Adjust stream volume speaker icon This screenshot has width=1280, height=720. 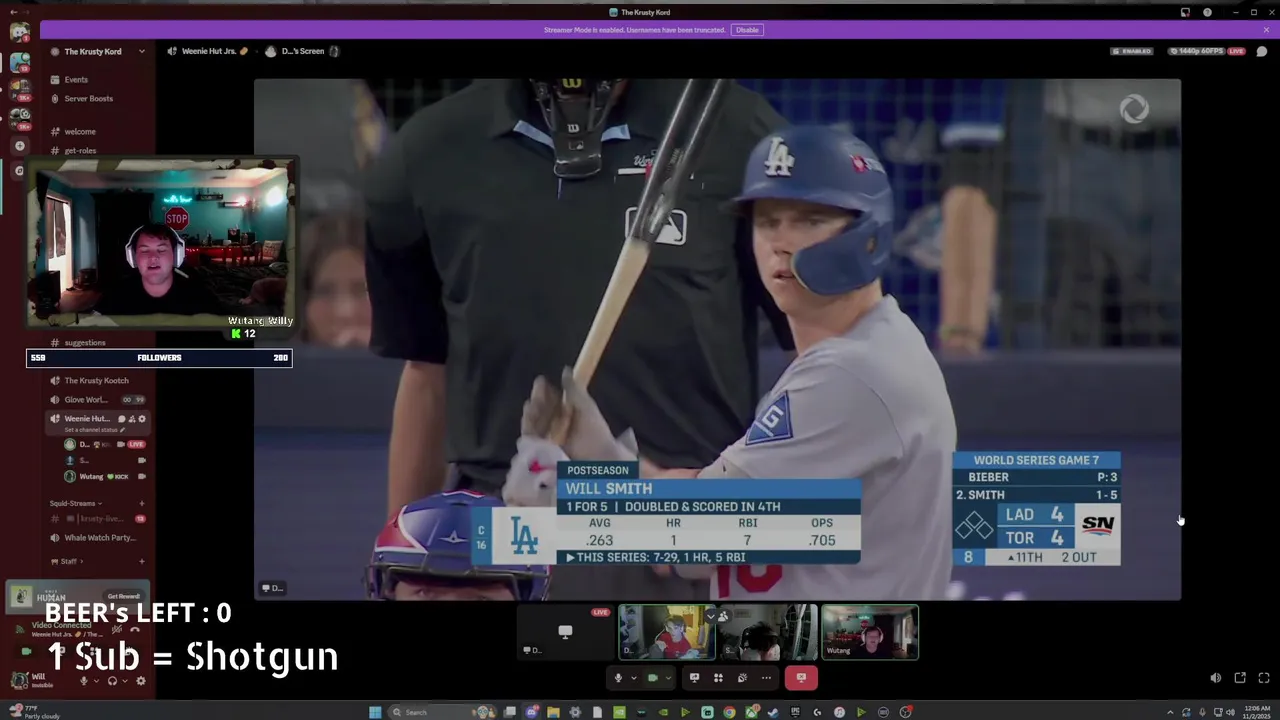pyautogui.click(x=1216, y=678)
